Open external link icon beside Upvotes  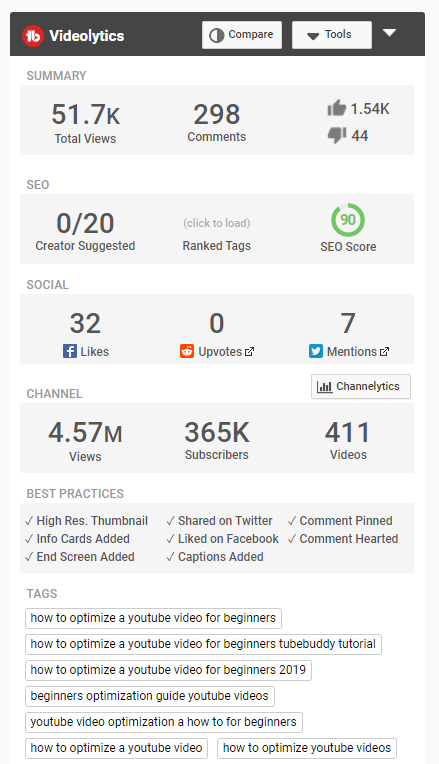249,352
